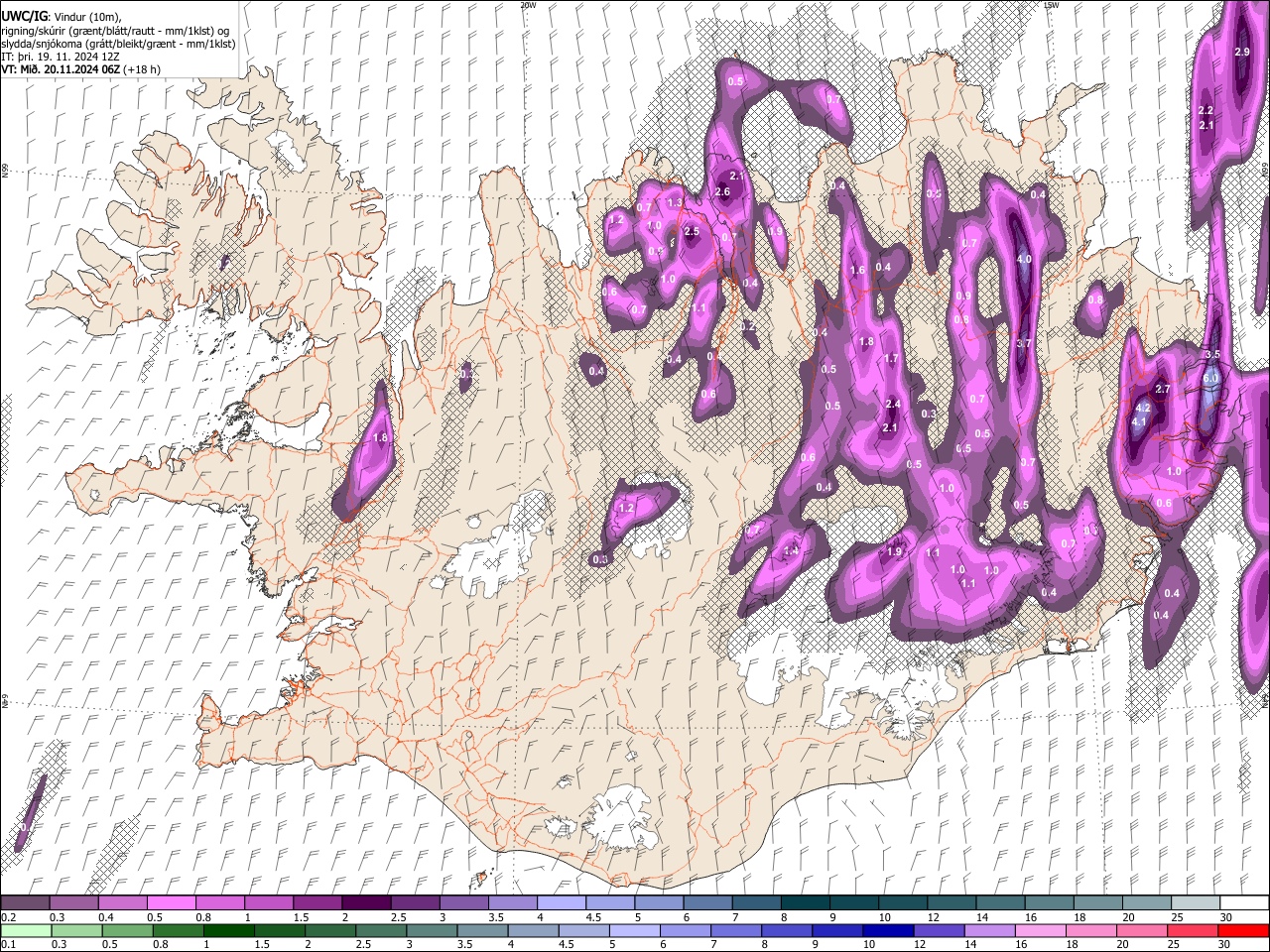The width and height of the screenshot is (1270, 952).
Task: Click the 1.6 snowfall value label
Action: [x=858, y=270]
